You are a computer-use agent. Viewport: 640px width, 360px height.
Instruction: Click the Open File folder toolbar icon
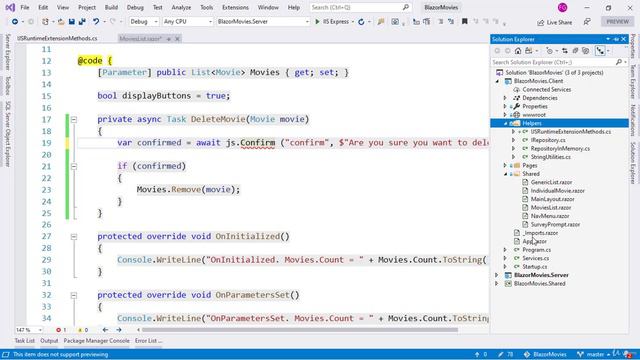(61, 22)
